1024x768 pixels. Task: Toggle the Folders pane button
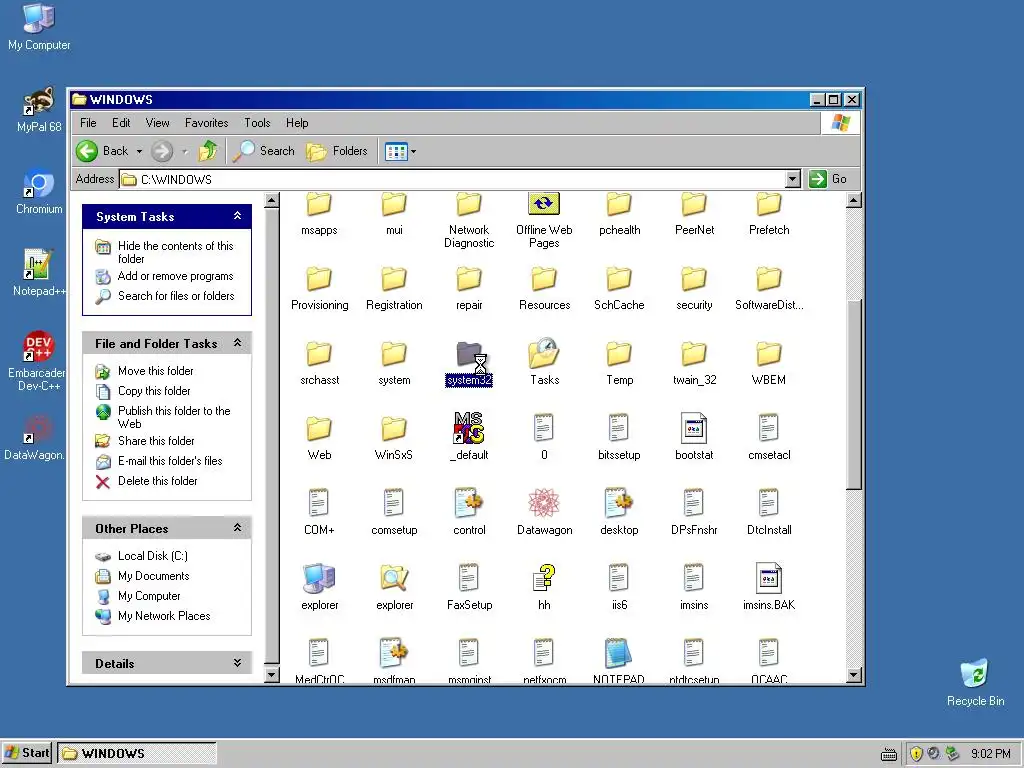(x=337, y=151)
